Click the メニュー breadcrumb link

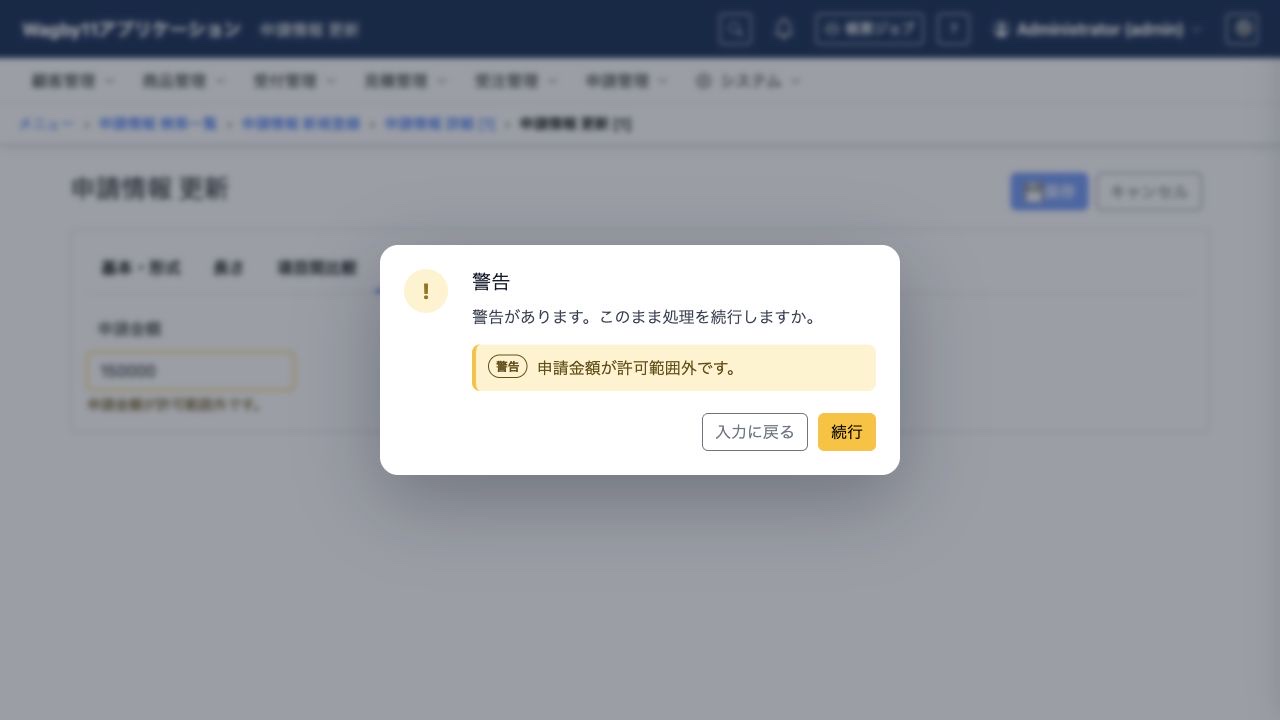(x=47, y=124)
